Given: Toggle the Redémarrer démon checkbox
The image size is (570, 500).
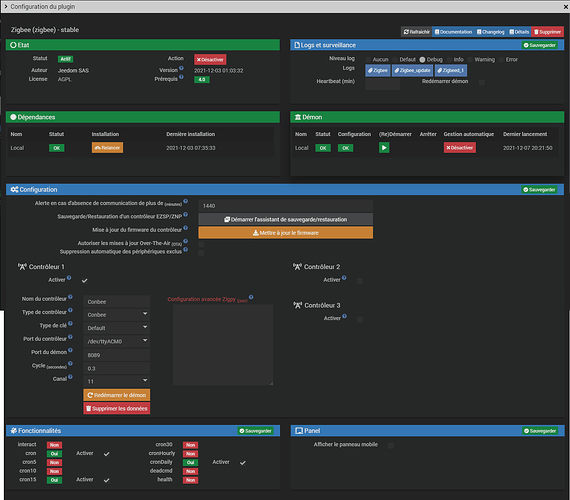Looking at the screenshot, I should 482,83.
